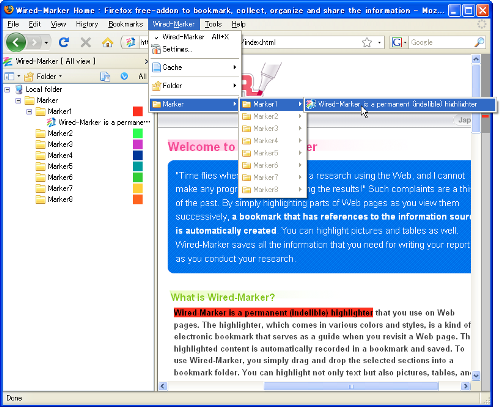Image resolution: width=500 pixels, height=407 pixels.
Task: Click in the Google search field
Action: [x=441, y=42]
